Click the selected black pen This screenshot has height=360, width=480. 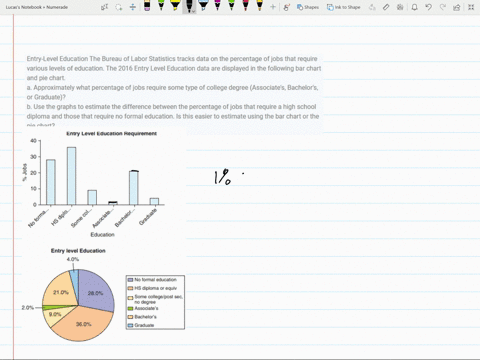pos(189,5)
